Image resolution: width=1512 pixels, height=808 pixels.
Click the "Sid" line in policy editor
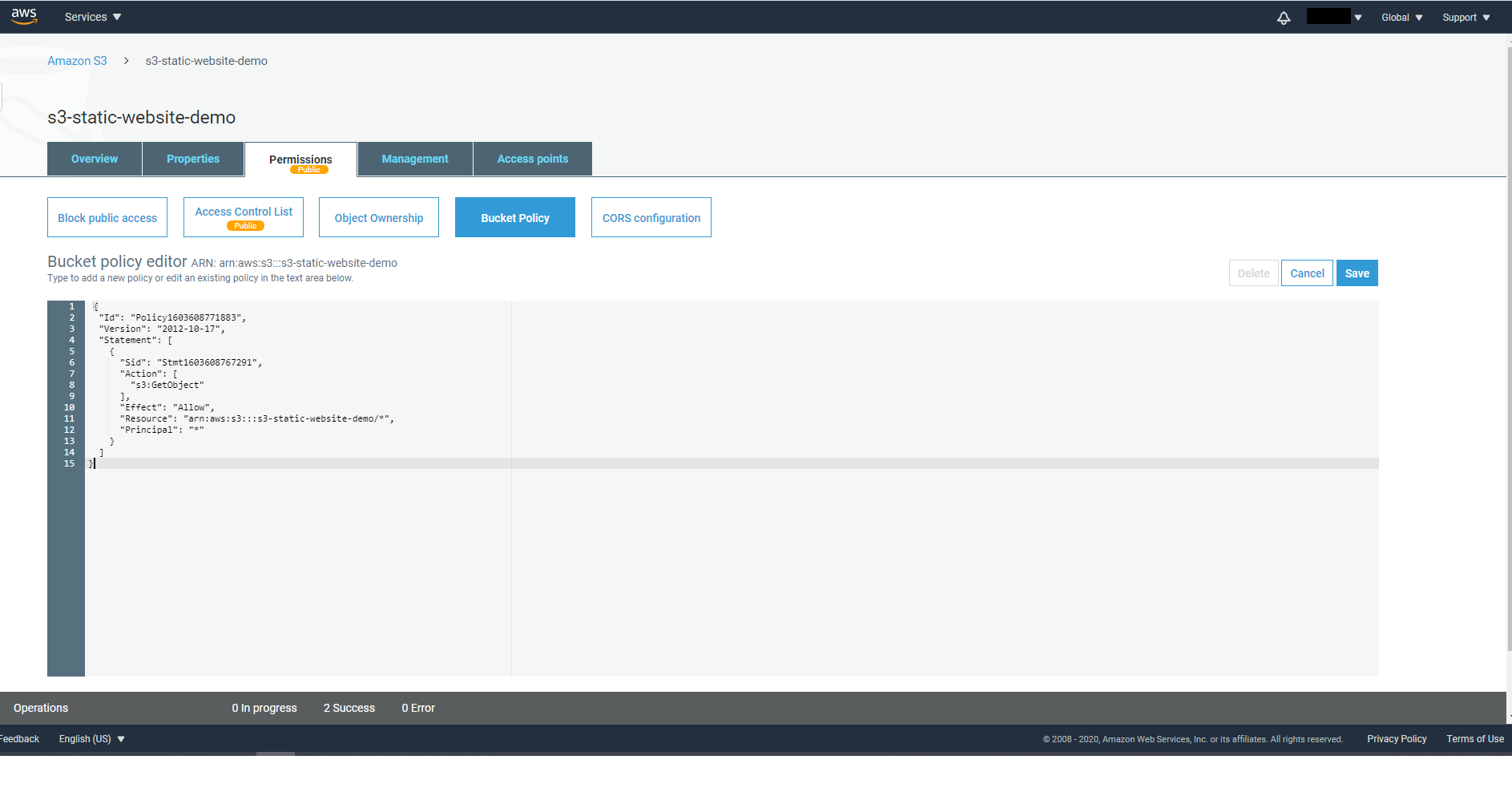pyautogui.click(x=191, y=362)
